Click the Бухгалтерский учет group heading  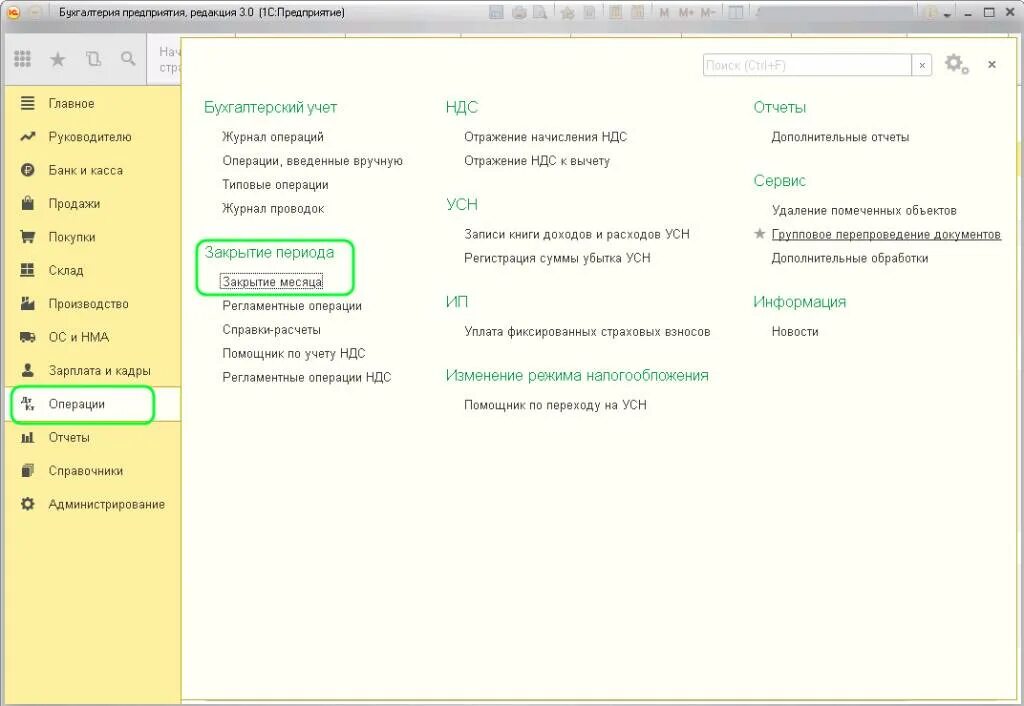click(x=270, y=107)
